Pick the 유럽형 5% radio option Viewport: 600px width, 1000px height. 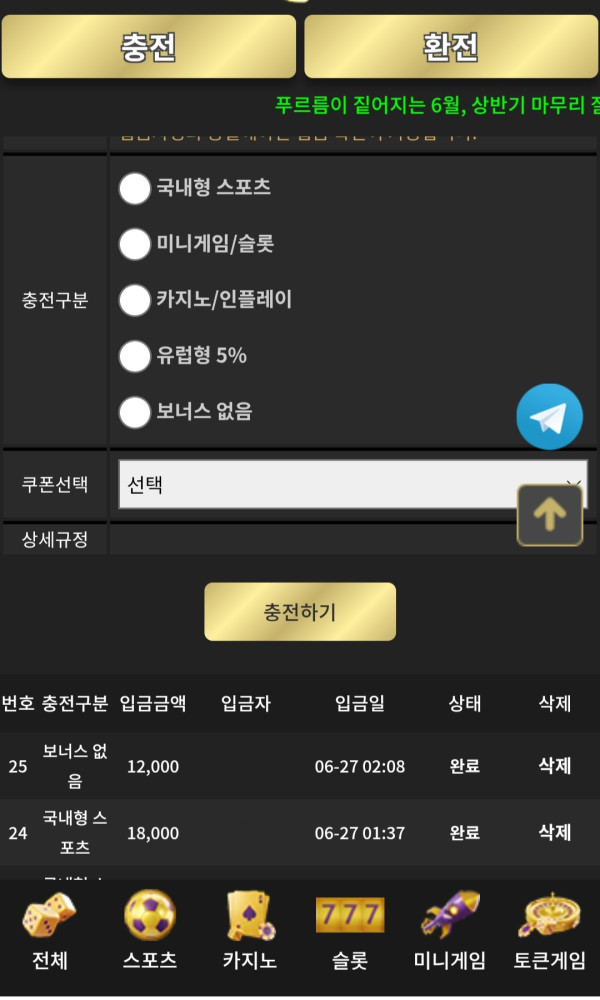[x=135, y=356]
